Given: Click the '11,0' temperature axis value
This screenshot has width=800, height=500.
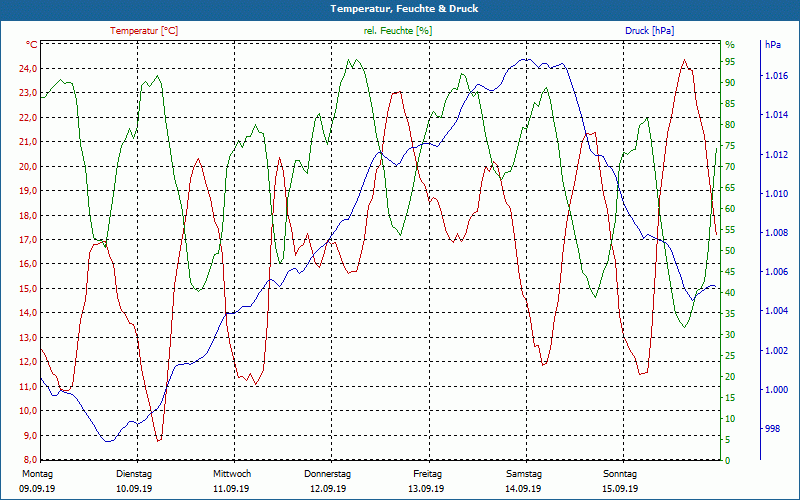Looking at the screenshot, I should coord(28,386).
